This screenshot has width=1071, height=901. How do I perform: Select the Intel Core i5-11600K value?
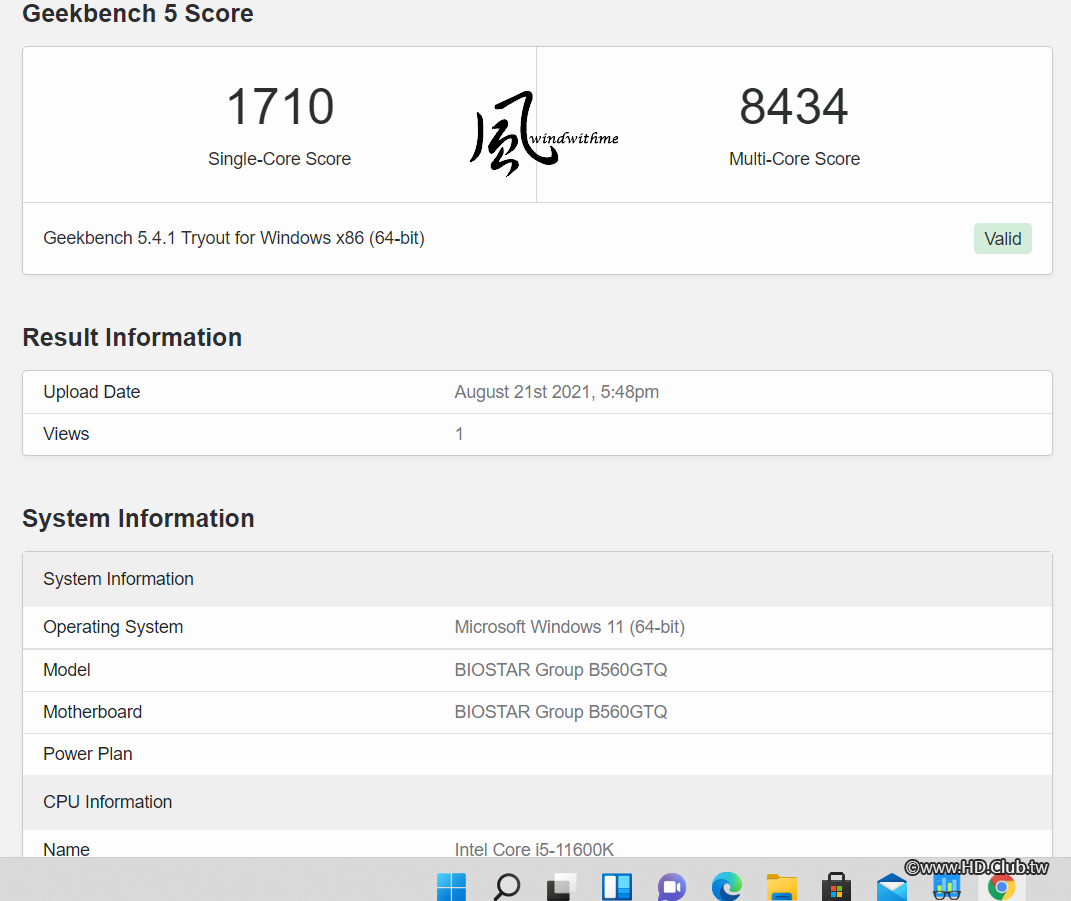click(534, 849)
